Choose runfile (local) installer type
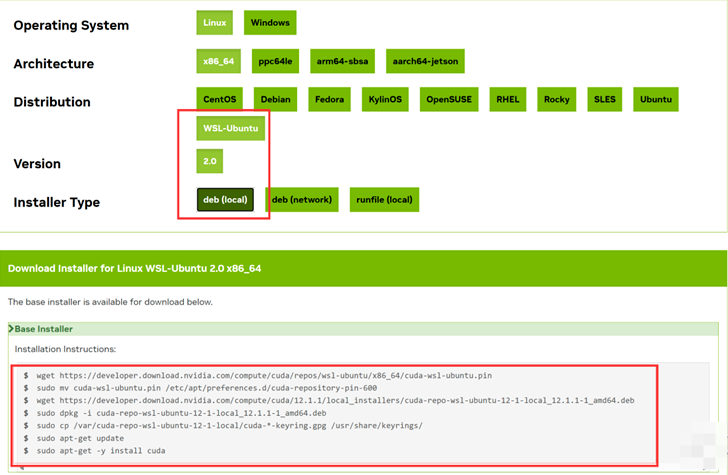Viewport: 728px width, 475px height. tap(384, 200)
